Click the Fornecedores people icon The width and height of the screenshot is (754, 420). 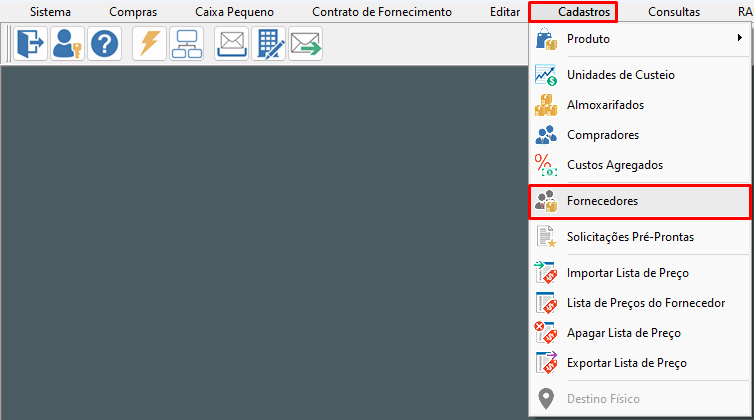coord(546,201)
